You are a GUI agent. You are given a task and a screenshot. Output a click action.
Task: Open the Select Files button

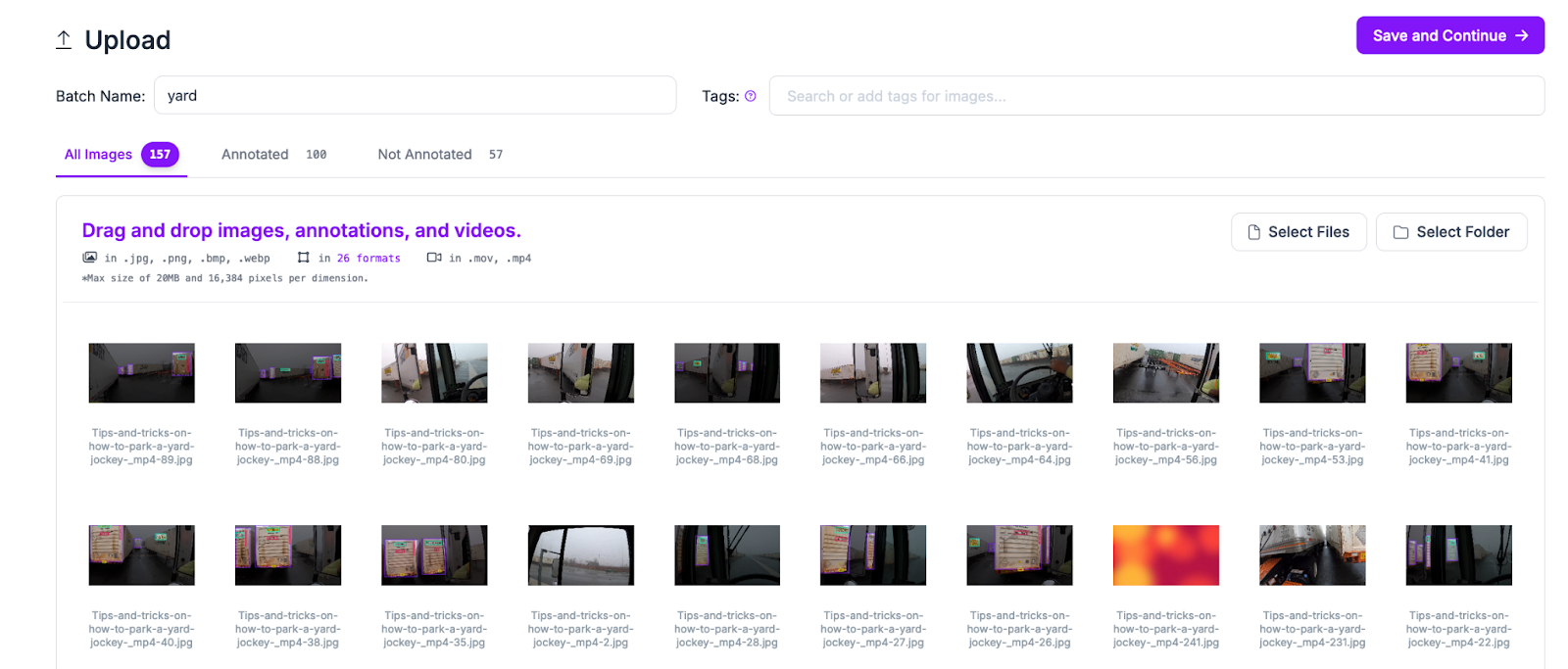pos(1298,232)
